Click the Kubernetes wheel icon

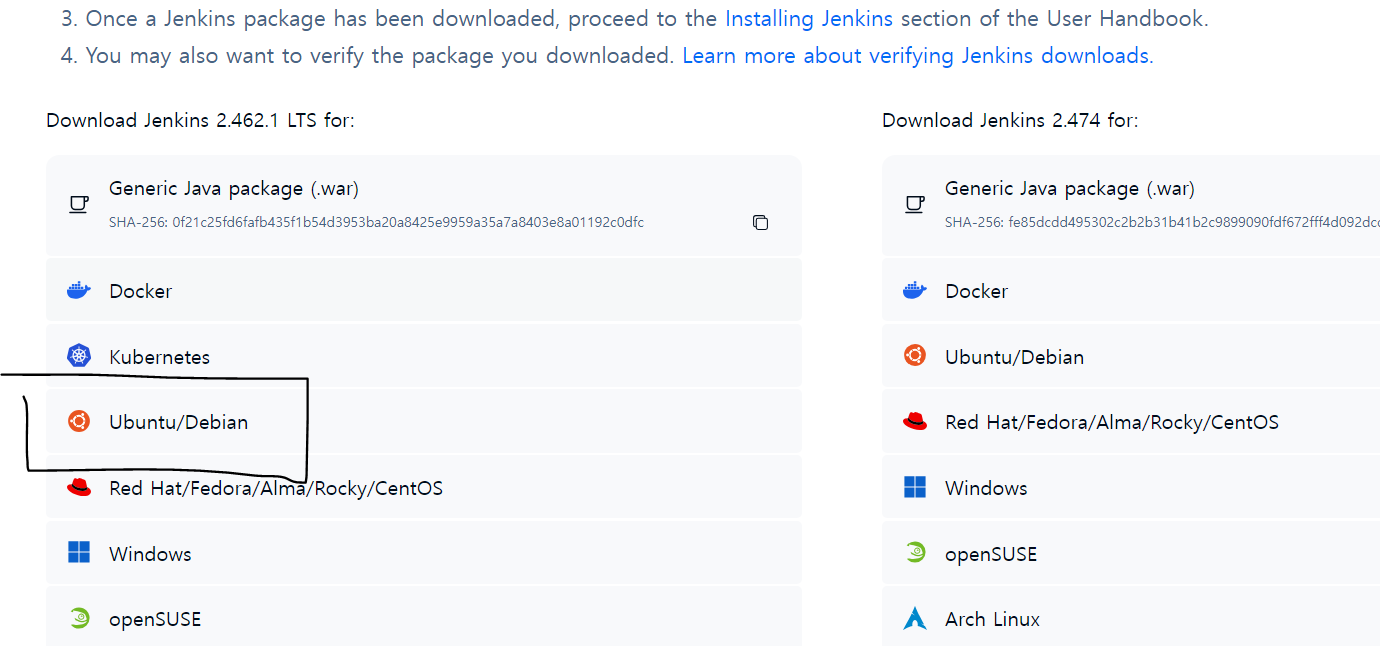tap(79, 356)
